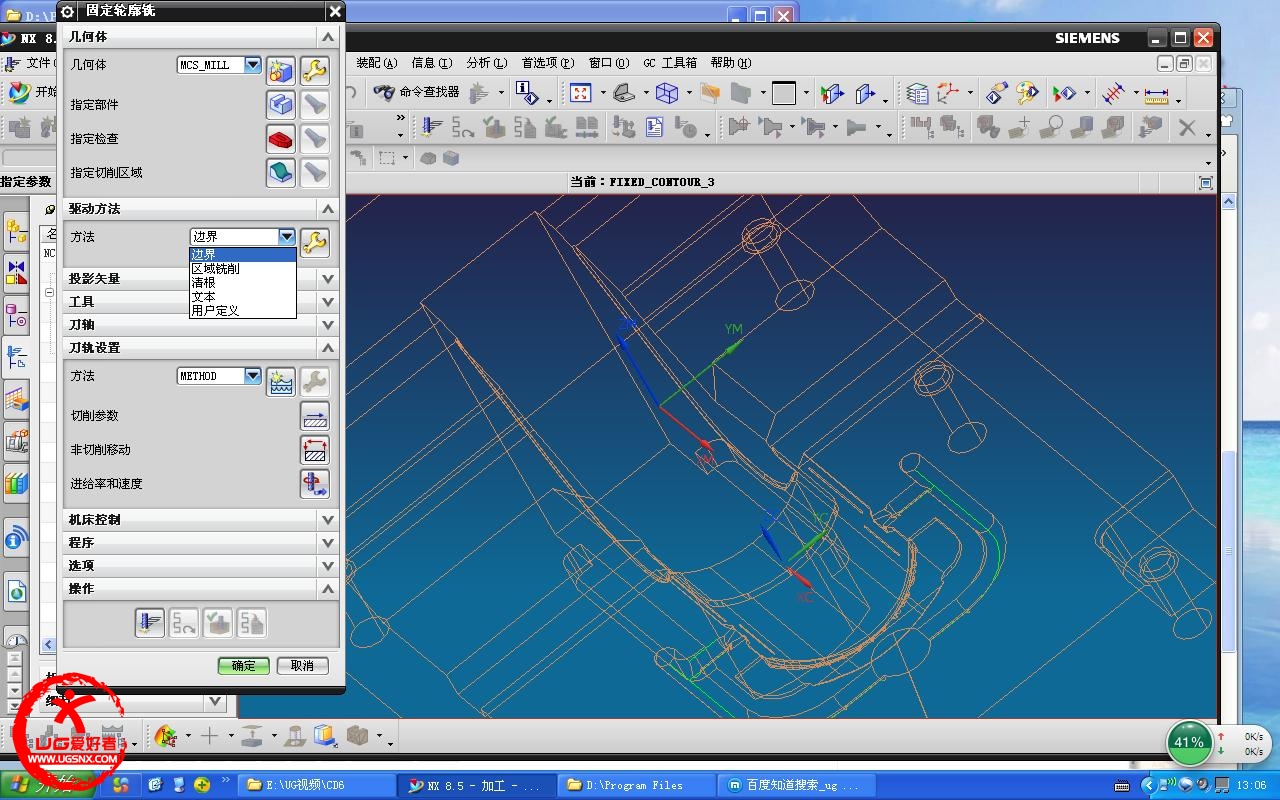Viewport: 1280px width, 800px height.
Task: Click the specify part icon
Action: [x=281, y=104]
